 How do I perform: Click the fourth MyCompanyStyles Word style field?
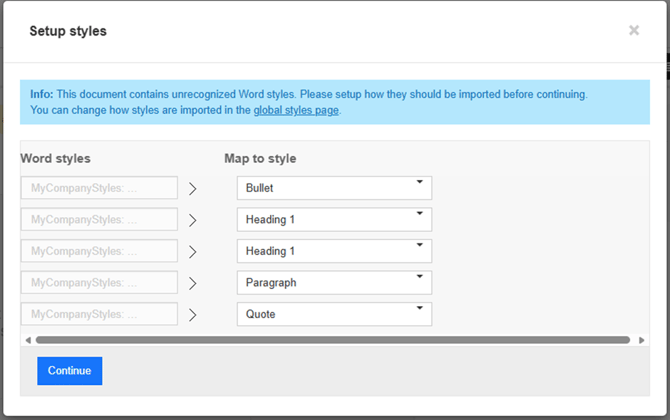coord(99,283)
